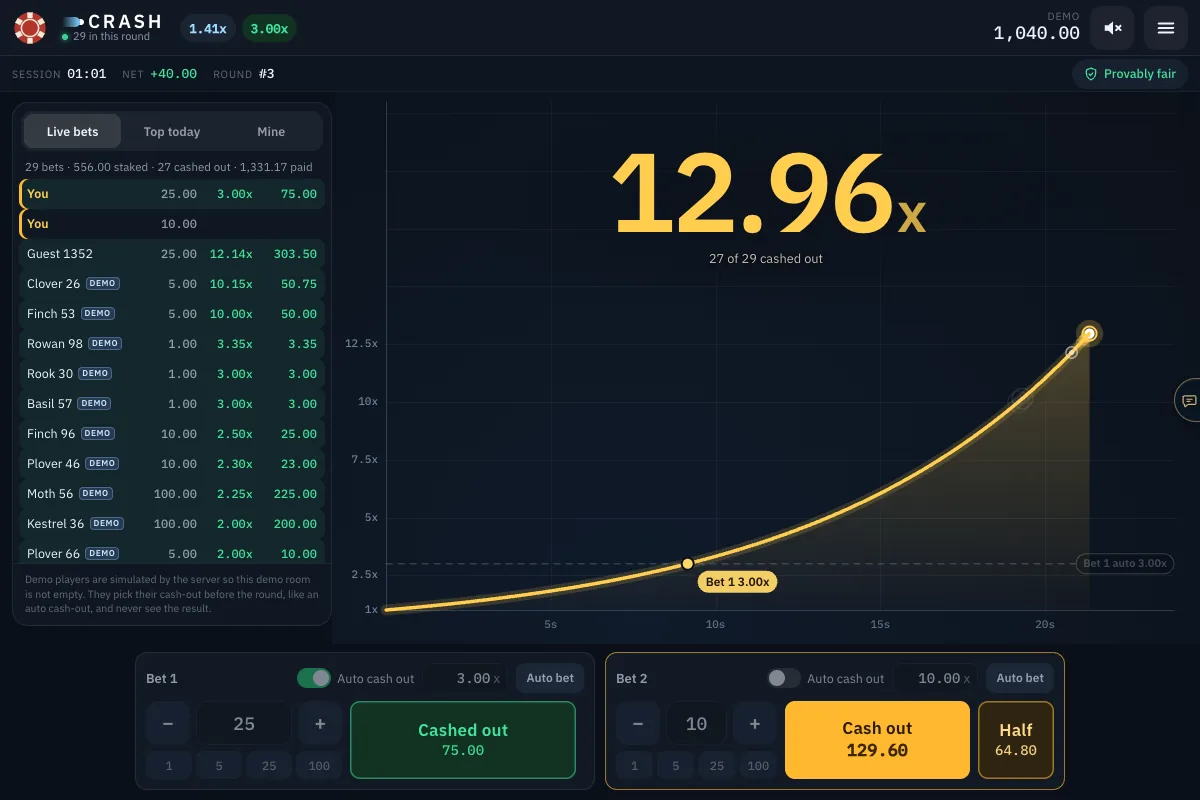
Task: Click the Cashed out 75.00 button
Action: coord(463,740)
